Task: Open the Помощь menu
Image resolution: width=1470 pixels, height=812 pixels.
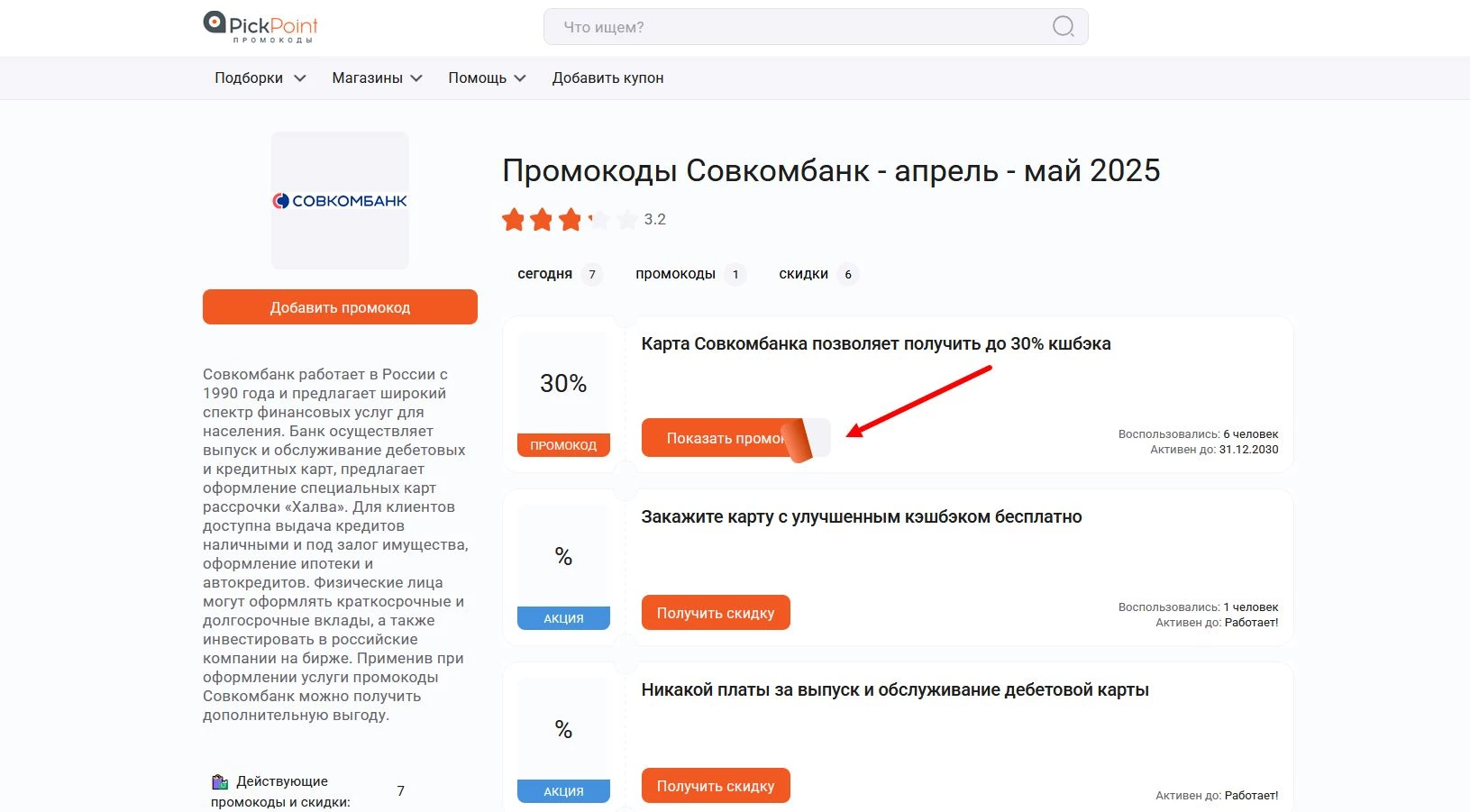Action: (478, 78)
